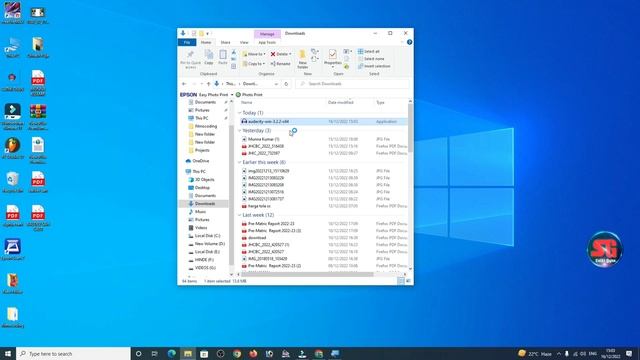
Task: Select the audacity-win-3.2.2-x64 file
Action: click(x=324, y=122)
